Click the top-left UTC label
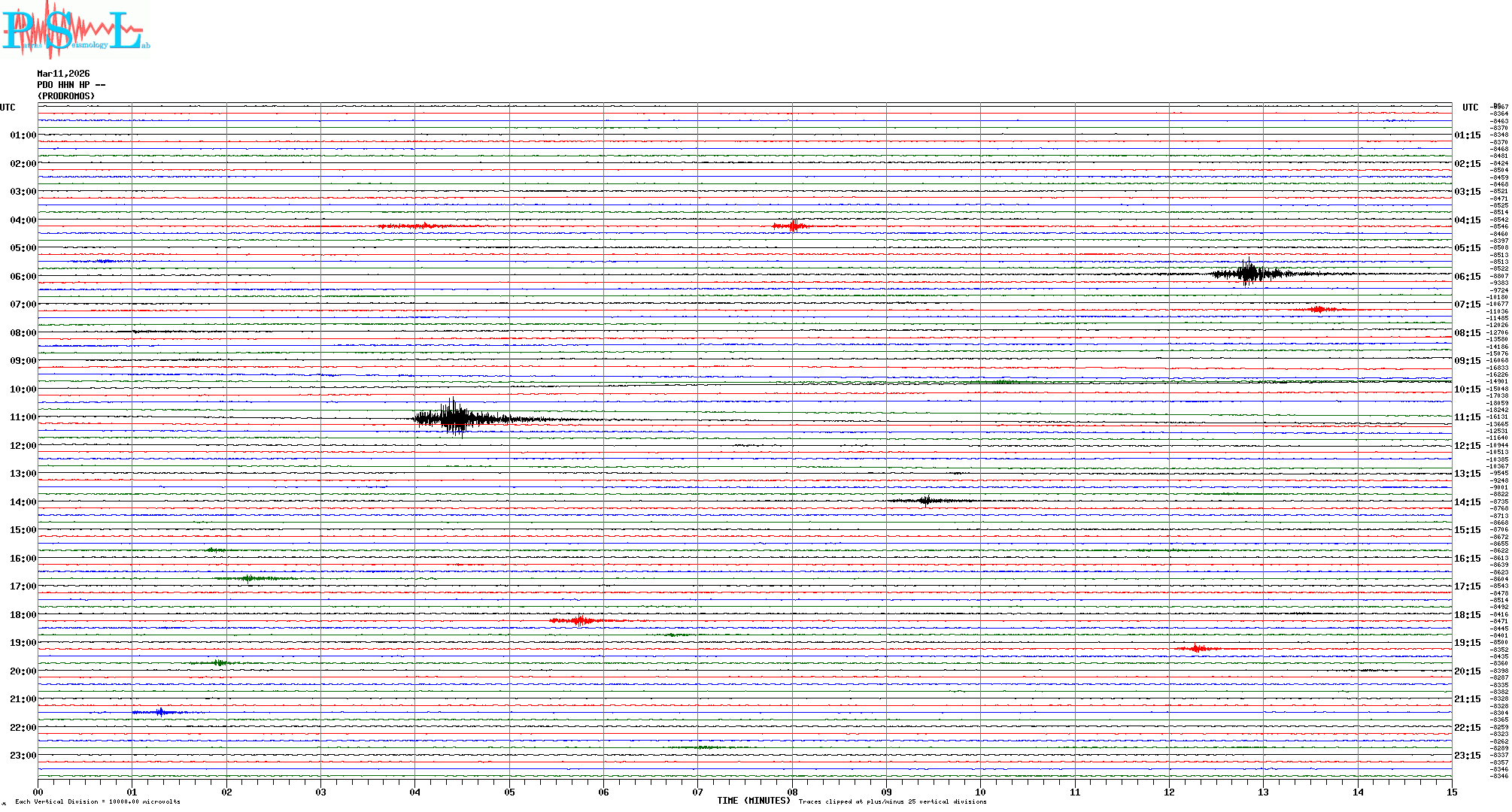1512x812 pixels. (8, 108)
